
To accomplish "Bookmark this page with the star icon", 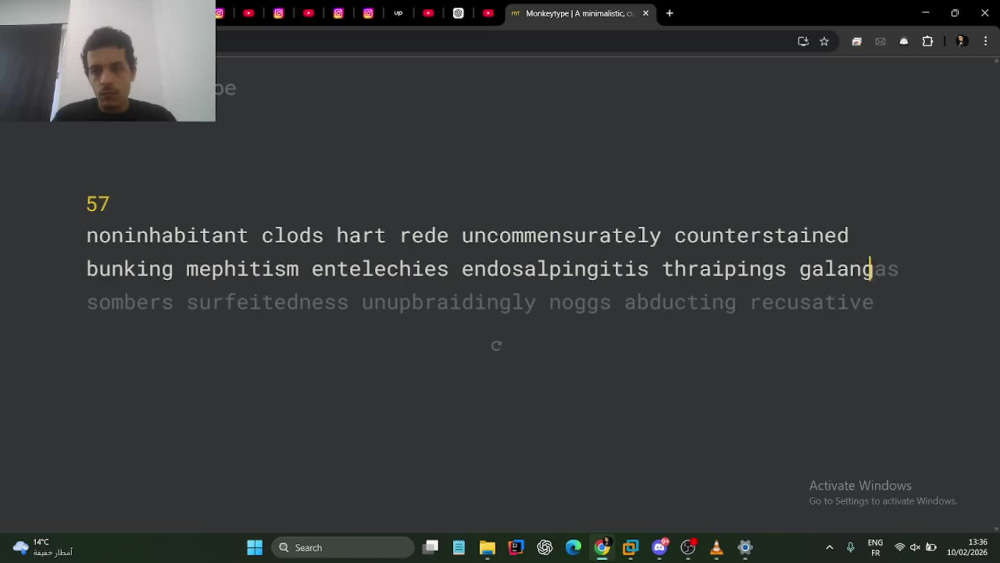I will tap(824, 41).
